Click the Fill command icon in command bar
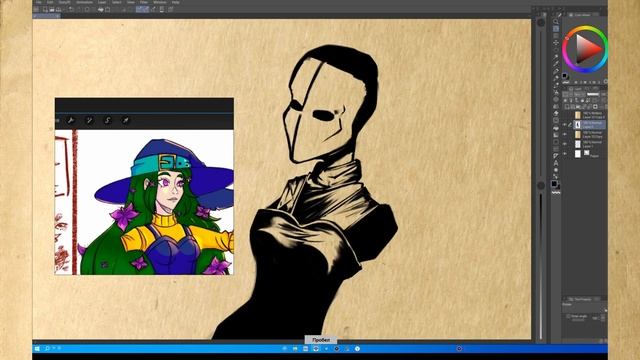This screenshot has width=640, height=360. (101, 9)
